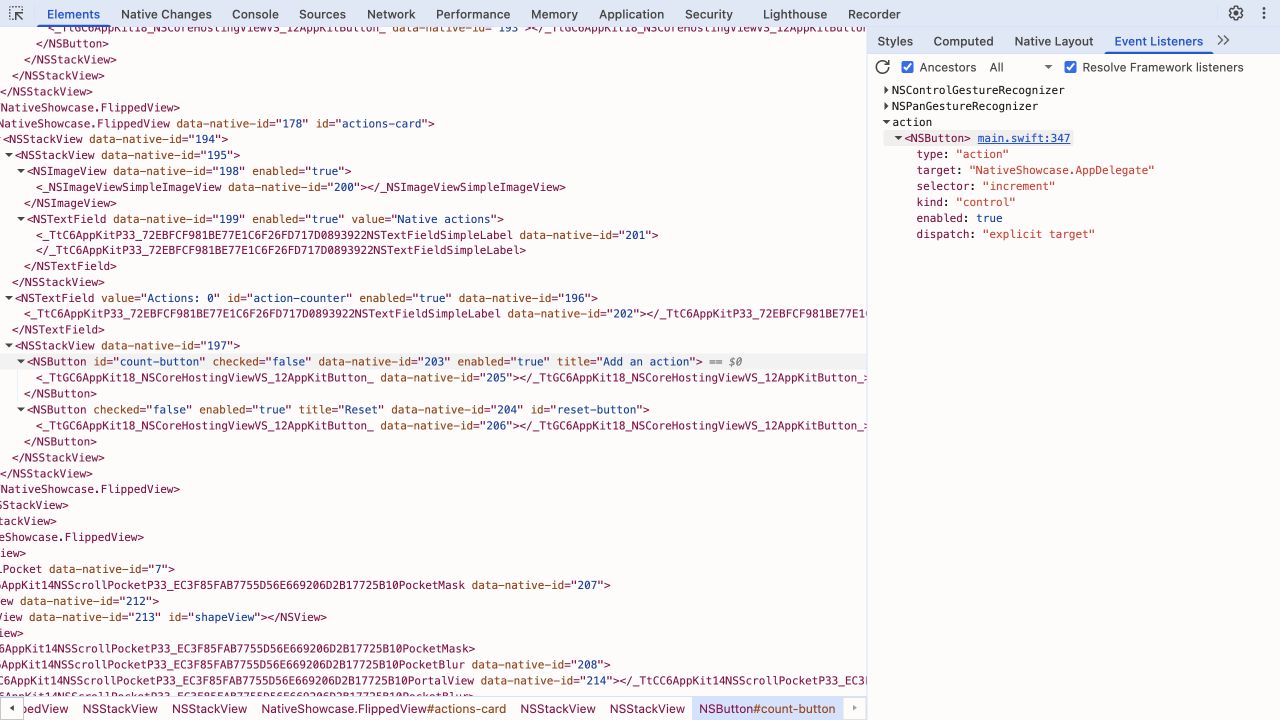Select the target "NativeShowcase.AppDelegate" property

click(1035, 170)
